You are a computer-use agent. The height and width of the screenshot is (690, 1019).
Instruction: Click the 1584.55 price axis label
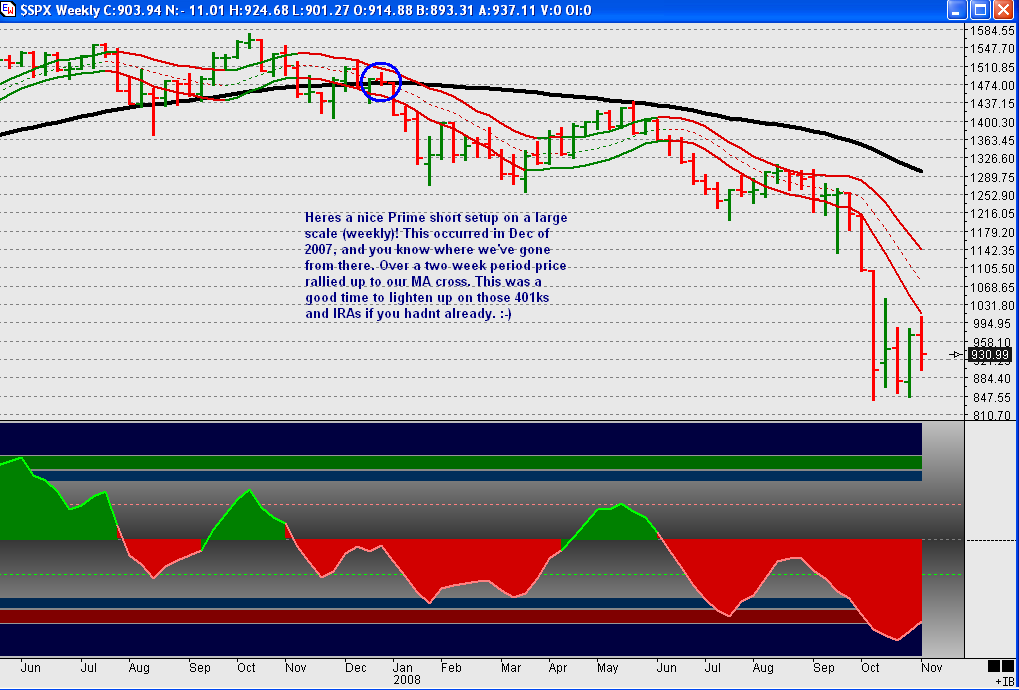tap(991, 31)
